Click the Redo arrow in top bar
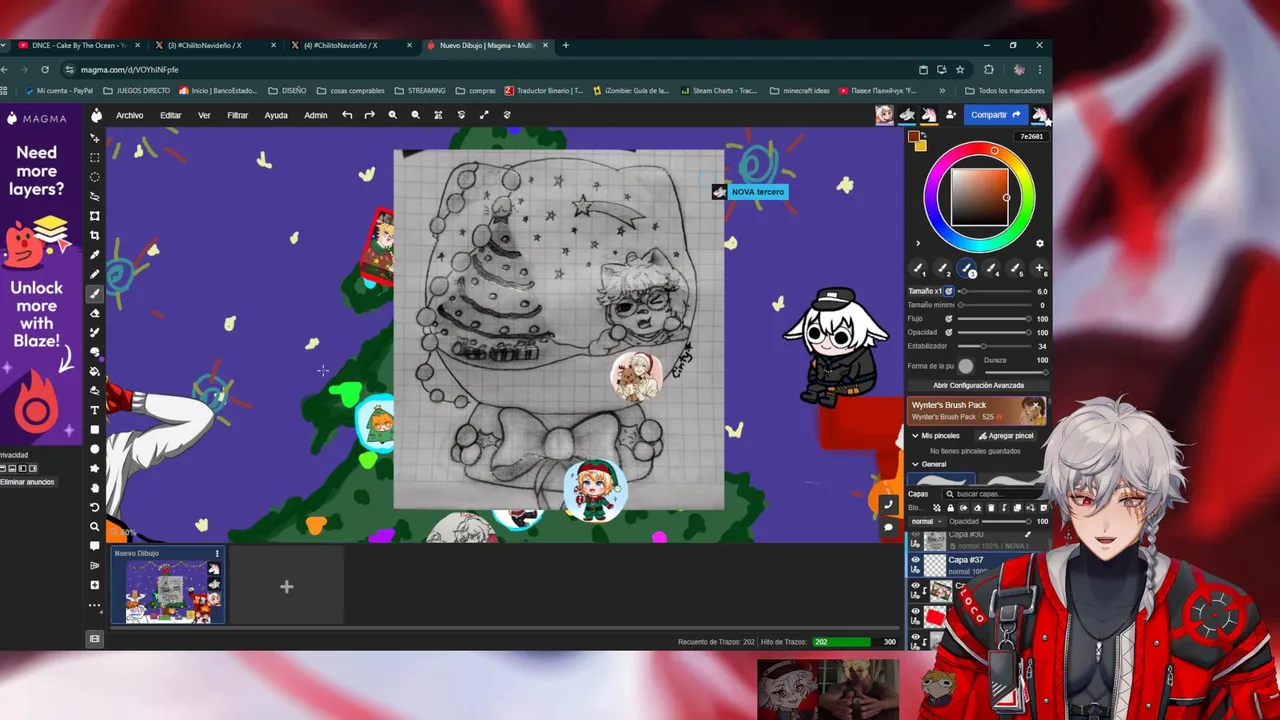Screen dimensions: 1280x720 click(x=369, y=115)
